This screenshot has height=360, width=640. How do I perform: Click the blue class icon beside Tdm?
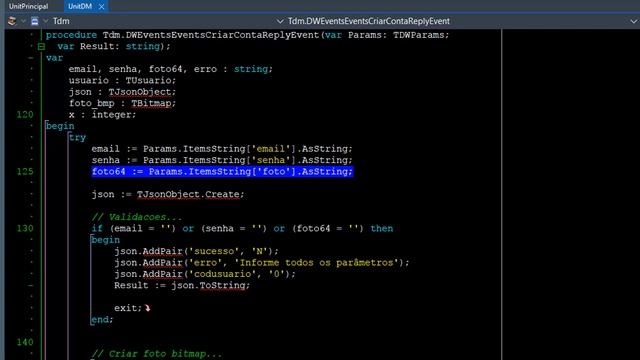click(35, 21)
